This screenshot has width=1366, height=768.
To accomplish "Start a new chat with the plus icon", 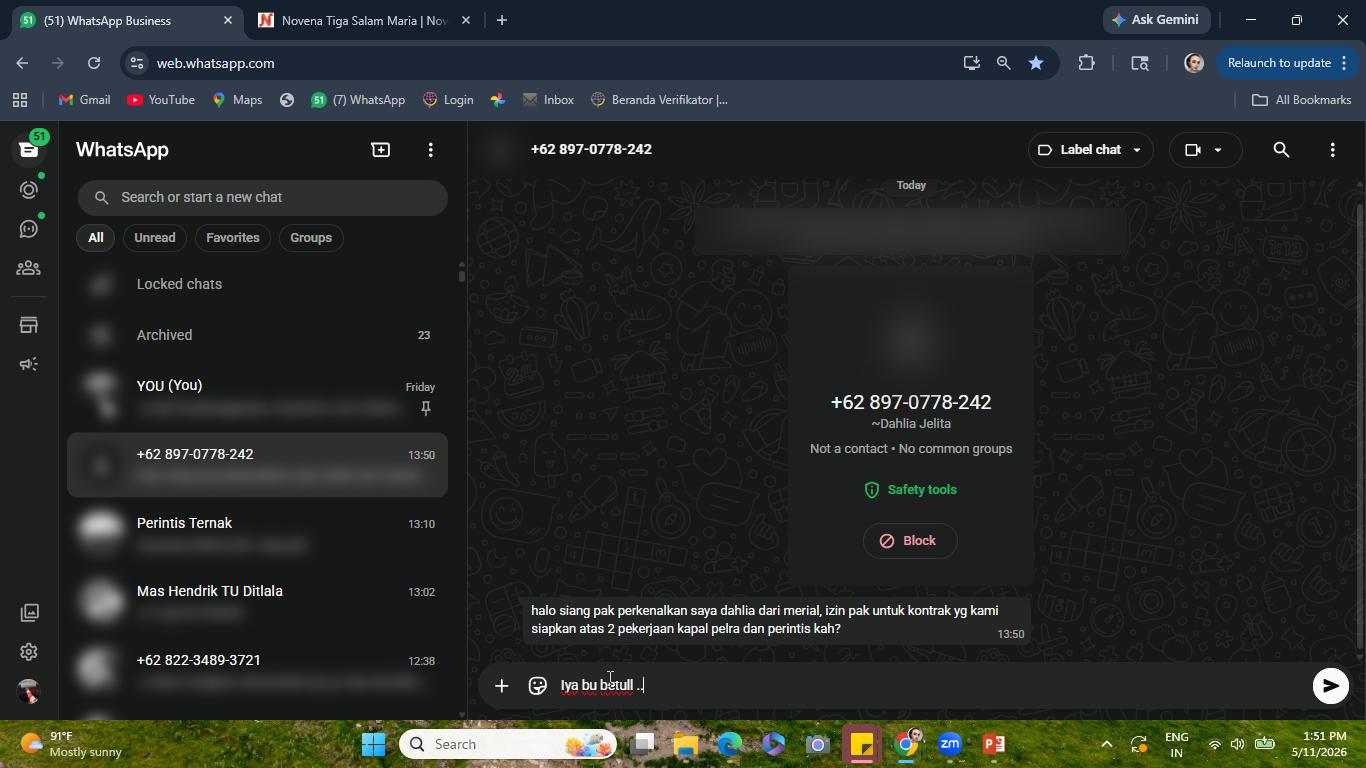I will pyautogui.click(x=380, y=149).
